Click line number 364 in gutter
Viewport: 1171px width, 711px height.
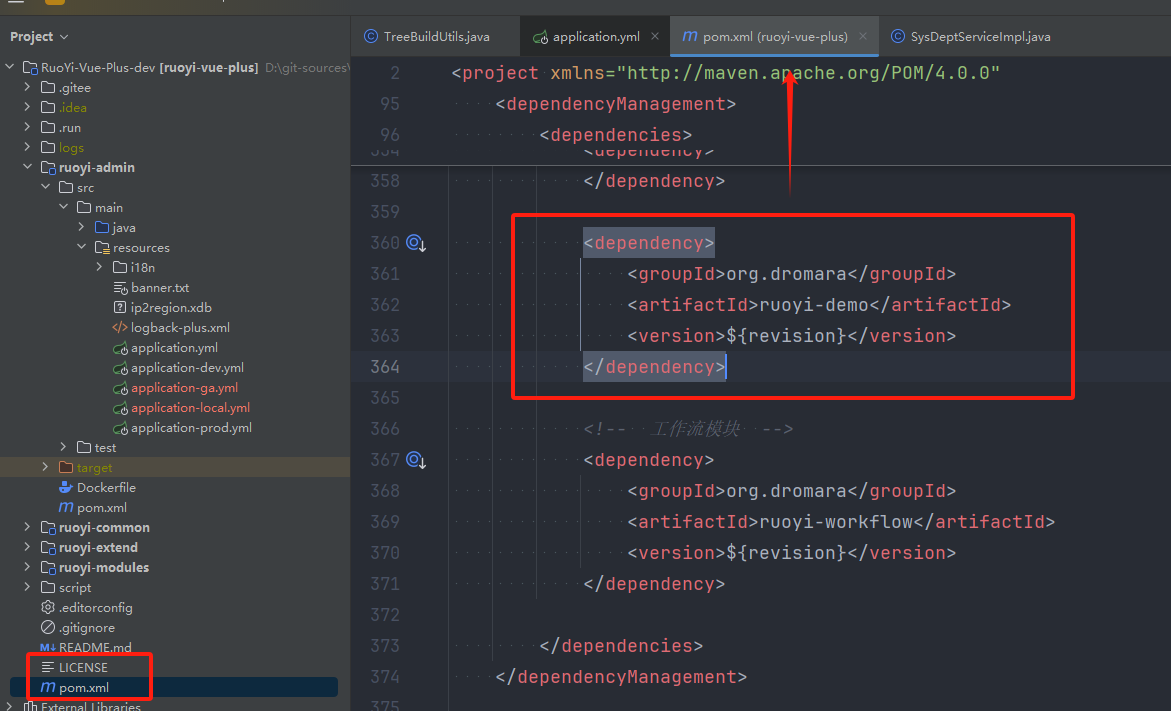[385, 367]
